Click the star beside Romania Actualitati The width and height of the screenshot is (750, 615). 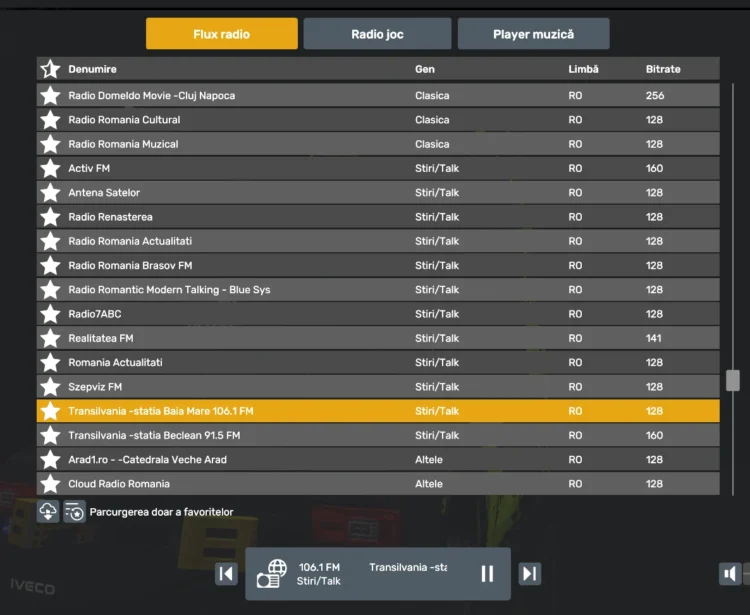pos(50,362)
